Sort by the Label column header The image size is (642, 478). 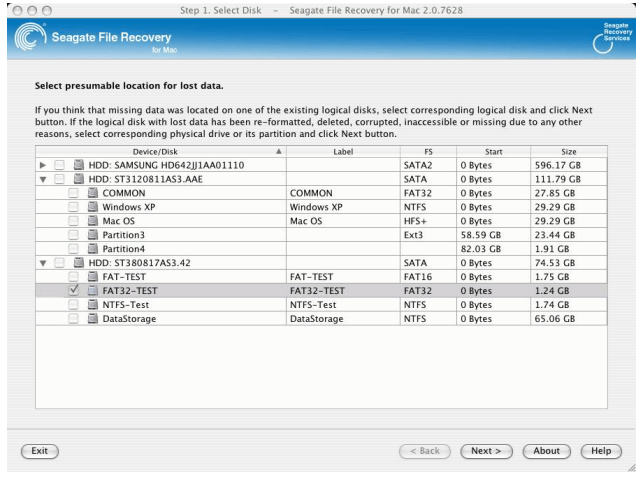point(343,152)
